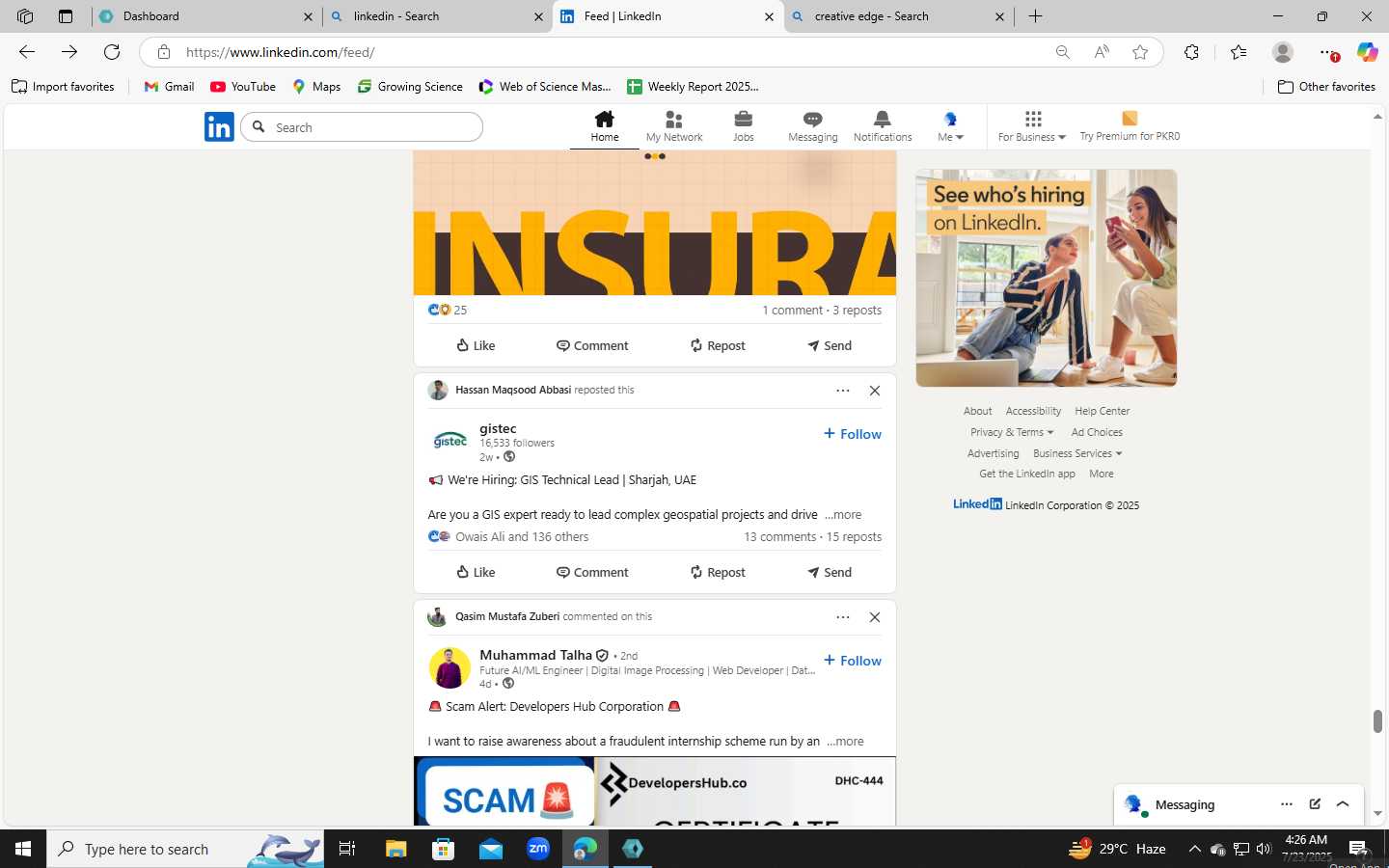Focus the LinkedIn search box
Screen dimensions: 1389x868
pyautogui.click(x=362, y=127)
